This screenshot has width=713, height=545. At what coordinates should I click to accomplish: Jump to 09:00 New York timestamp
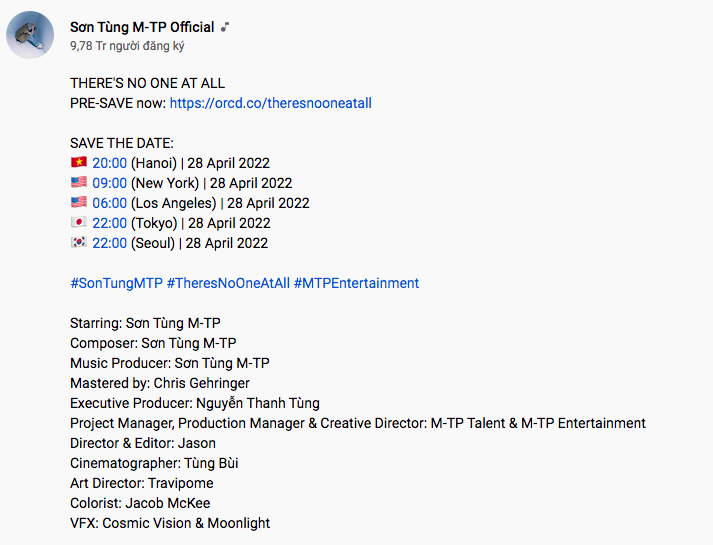(109, 183)
